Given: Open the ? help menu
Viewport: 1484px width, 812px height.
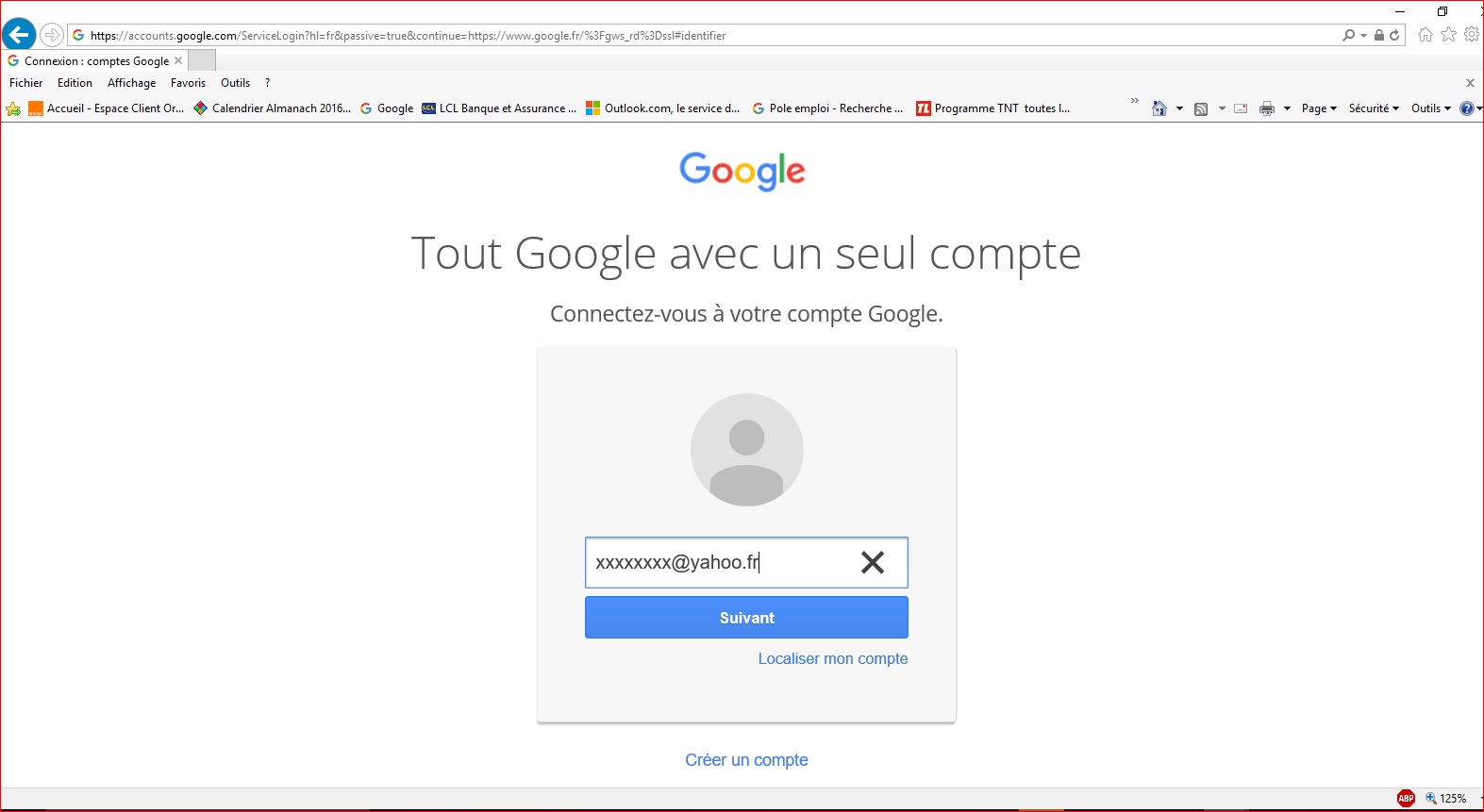Looking at the screenshot, I should coord(268,83).
